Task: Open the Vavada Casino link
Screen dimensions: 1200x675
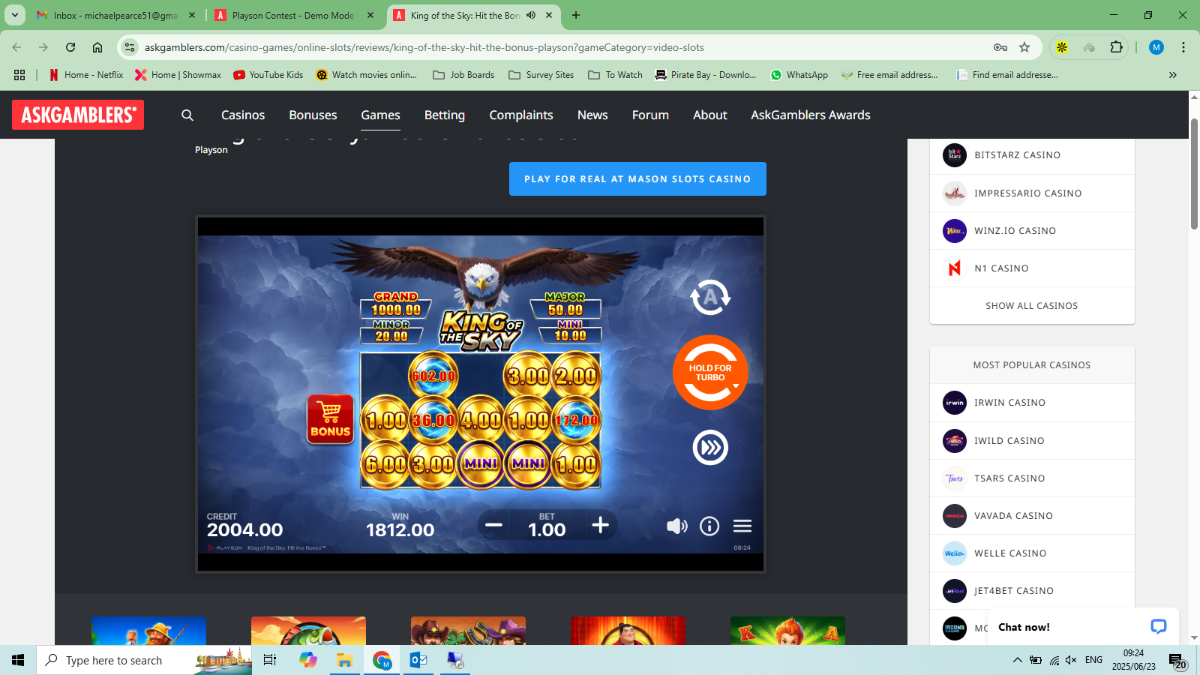Action: [1016, 516]
